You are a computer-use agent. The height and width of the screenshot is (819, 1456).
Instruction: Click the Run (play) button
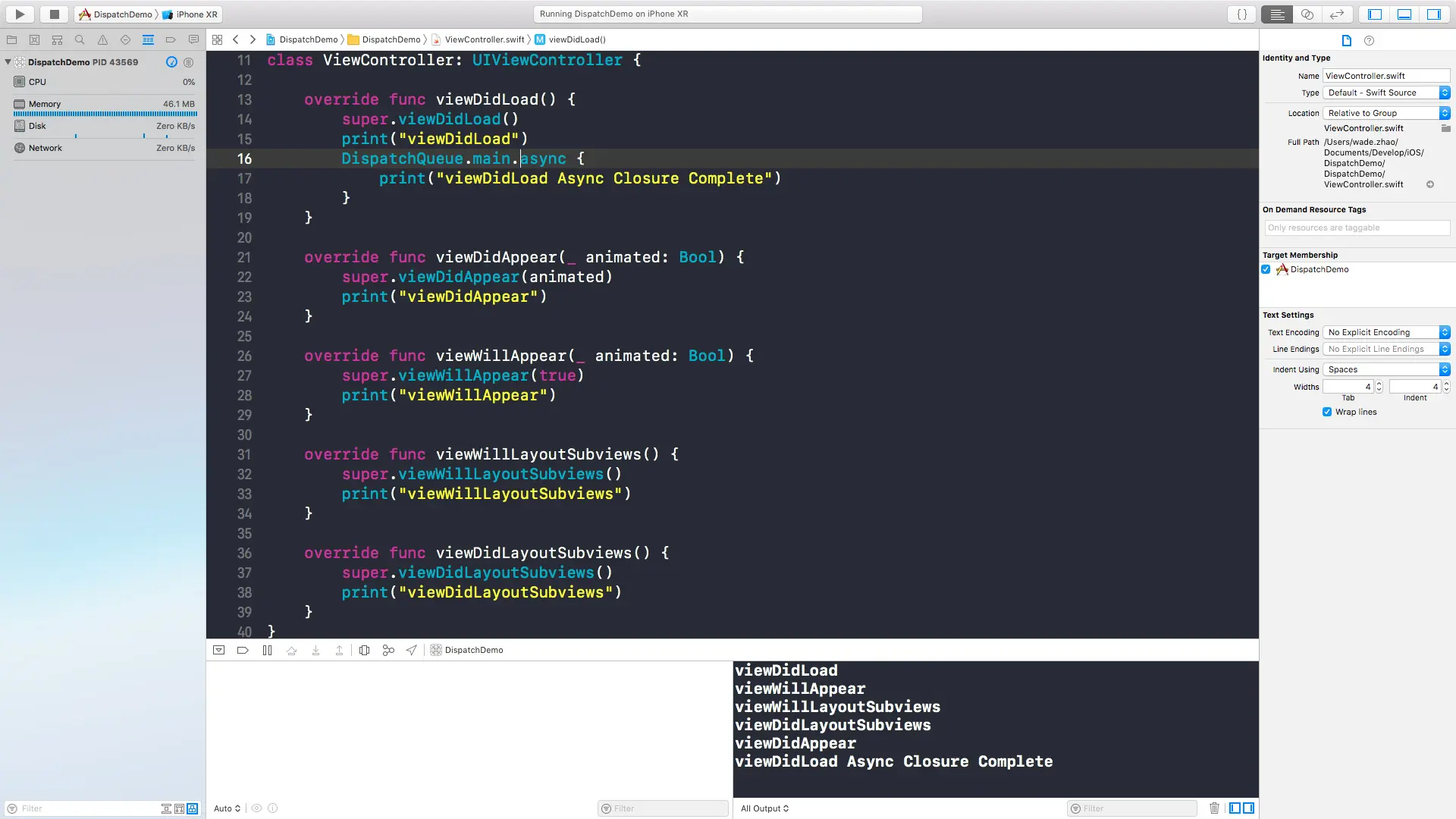(x=20, y=14)
